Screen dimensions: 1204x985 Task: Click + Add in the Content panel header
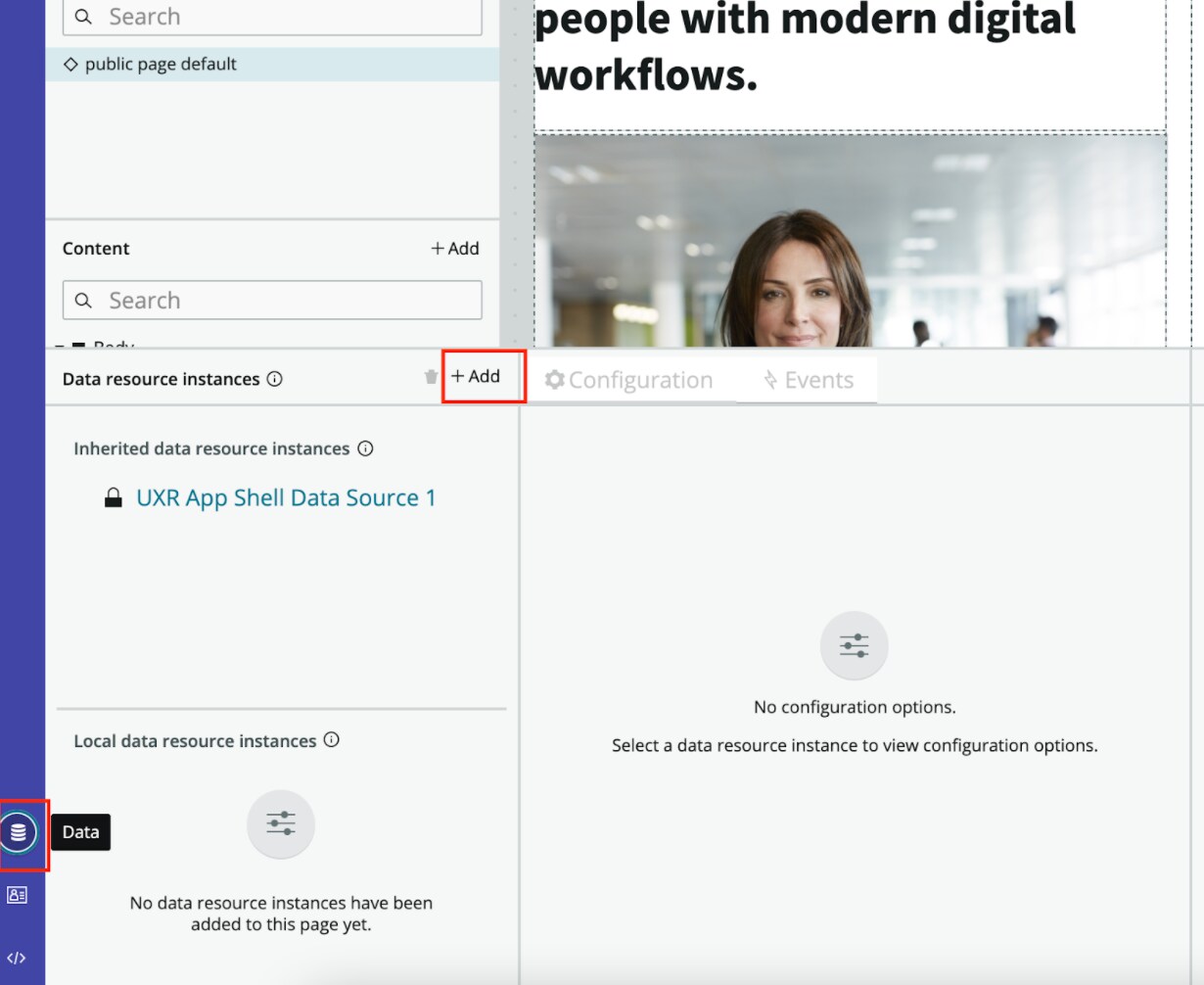tap(454, 249)
